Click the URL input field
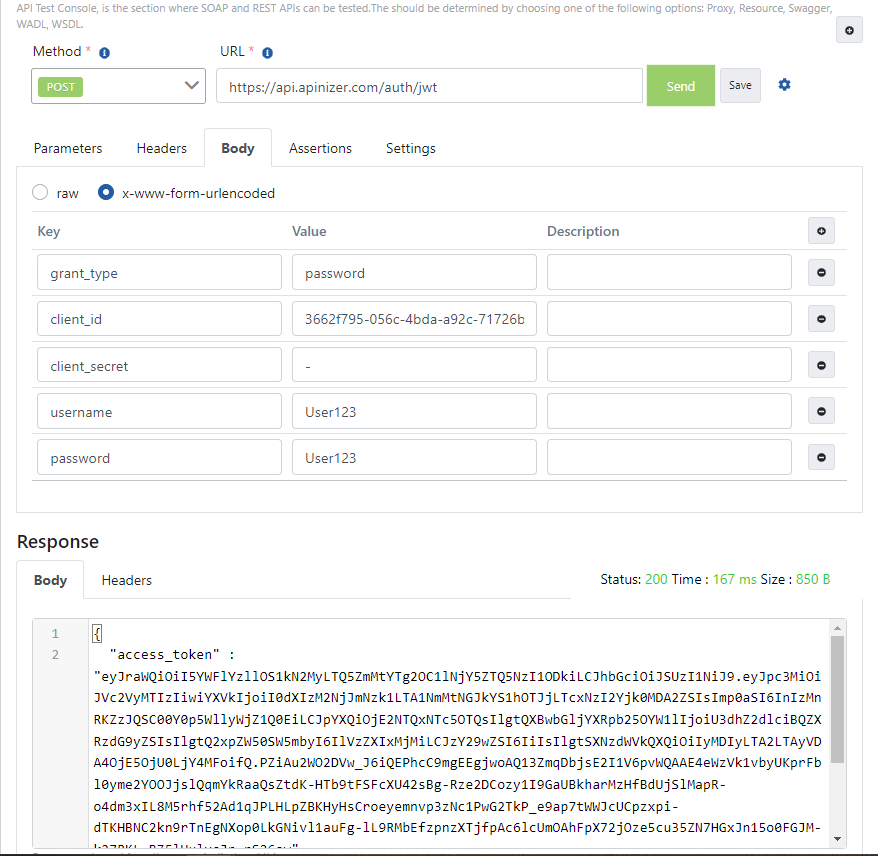The image size is (878, 856). click(x=428, y=85)
